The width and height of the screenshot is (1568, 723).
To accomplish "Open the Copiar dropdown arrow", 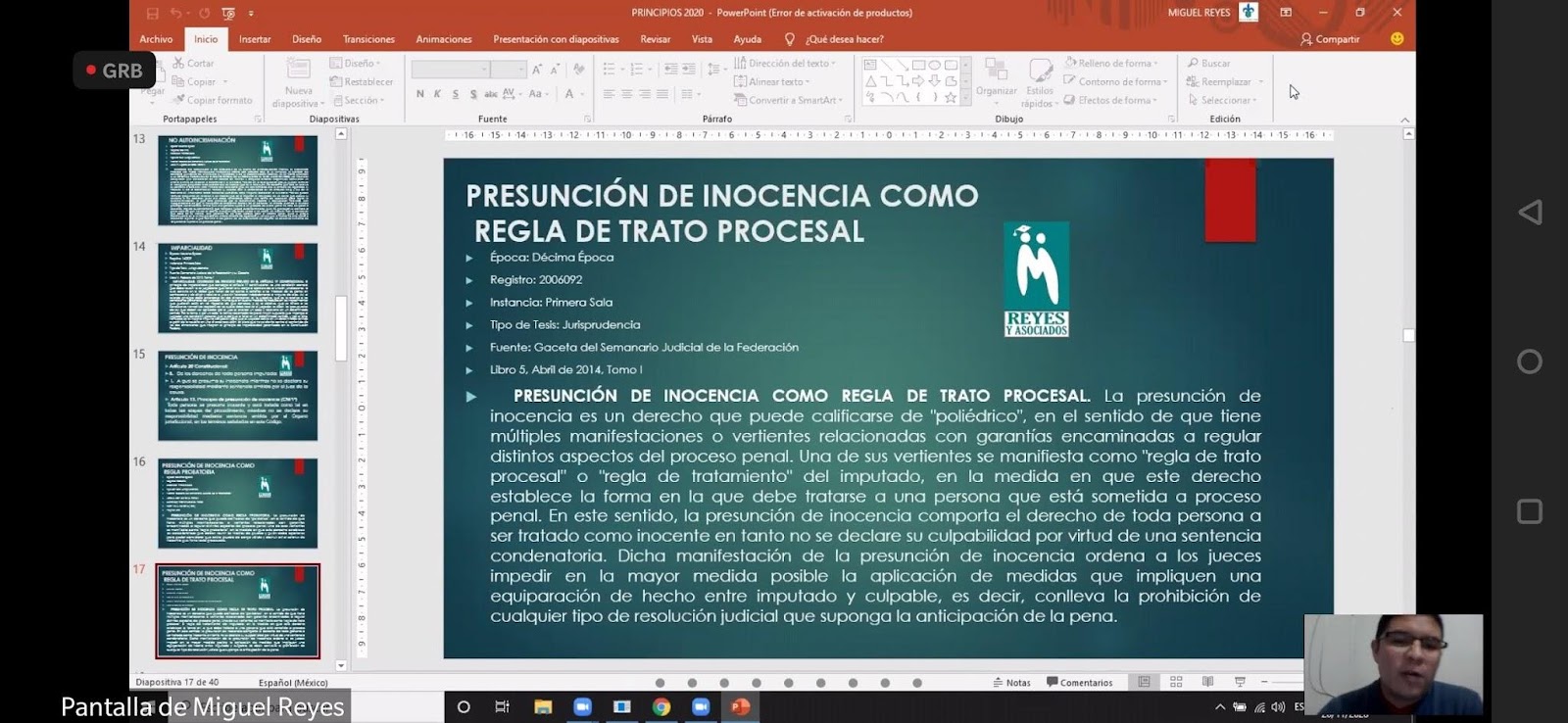I will tap(225, 82).
